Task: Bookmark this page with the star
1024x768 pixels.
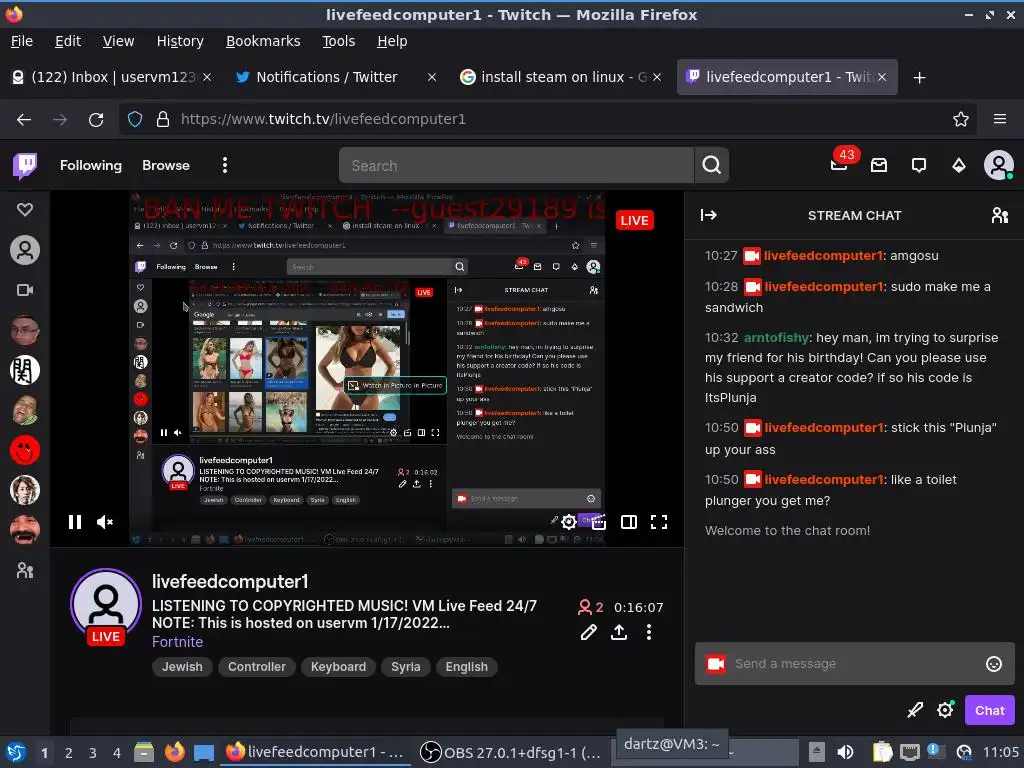Action: 960,120
